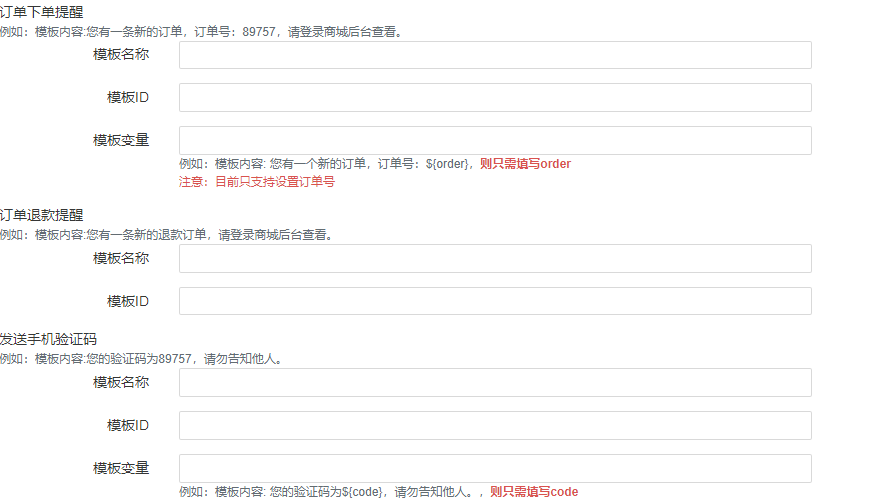Click 模板ID field under 订单退款提醒
The image size is (885, 501).
(x=495, y=301)
